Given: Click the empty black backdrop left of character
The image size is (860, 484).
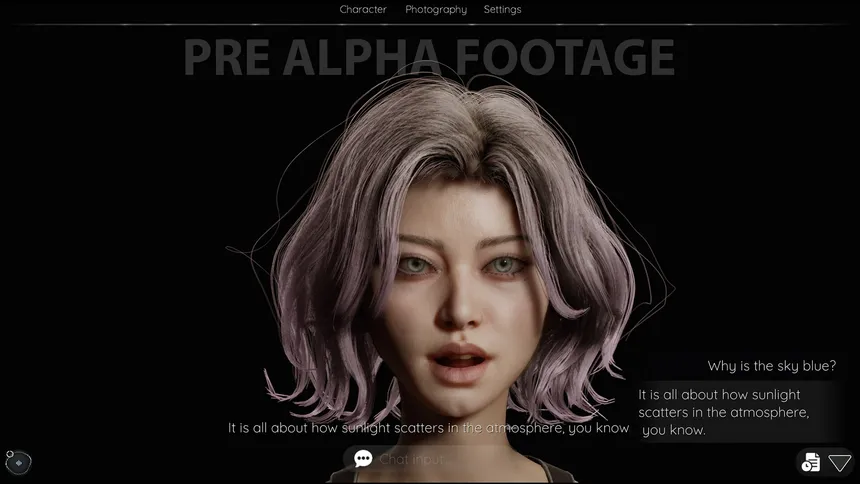Looking at the screenshot, I should 120,250.
